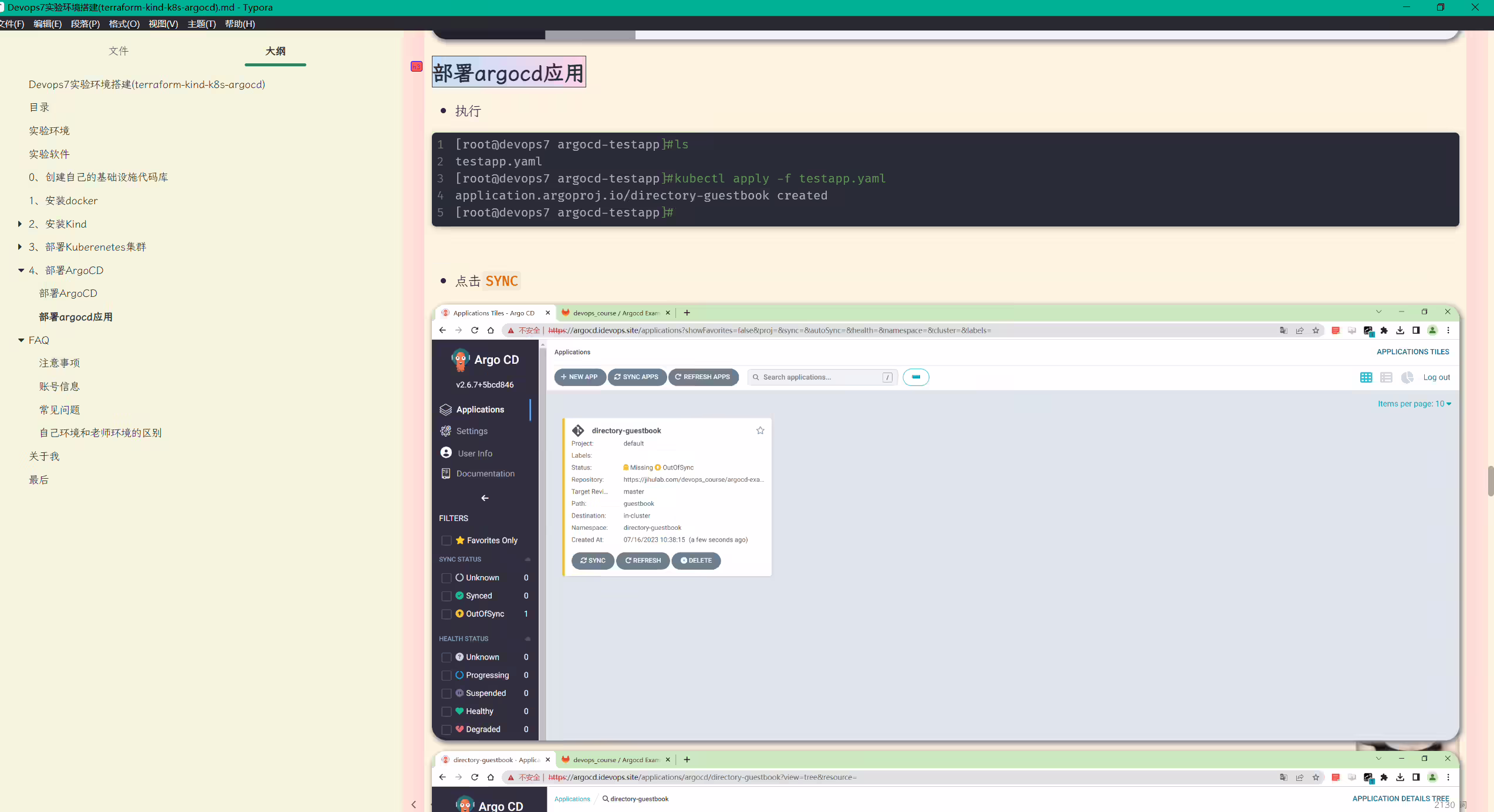This screenshot has height=812, width=1494.
Task: Open the 视图(V) menu
Action: pyautogui.click(x=163, y=23)
